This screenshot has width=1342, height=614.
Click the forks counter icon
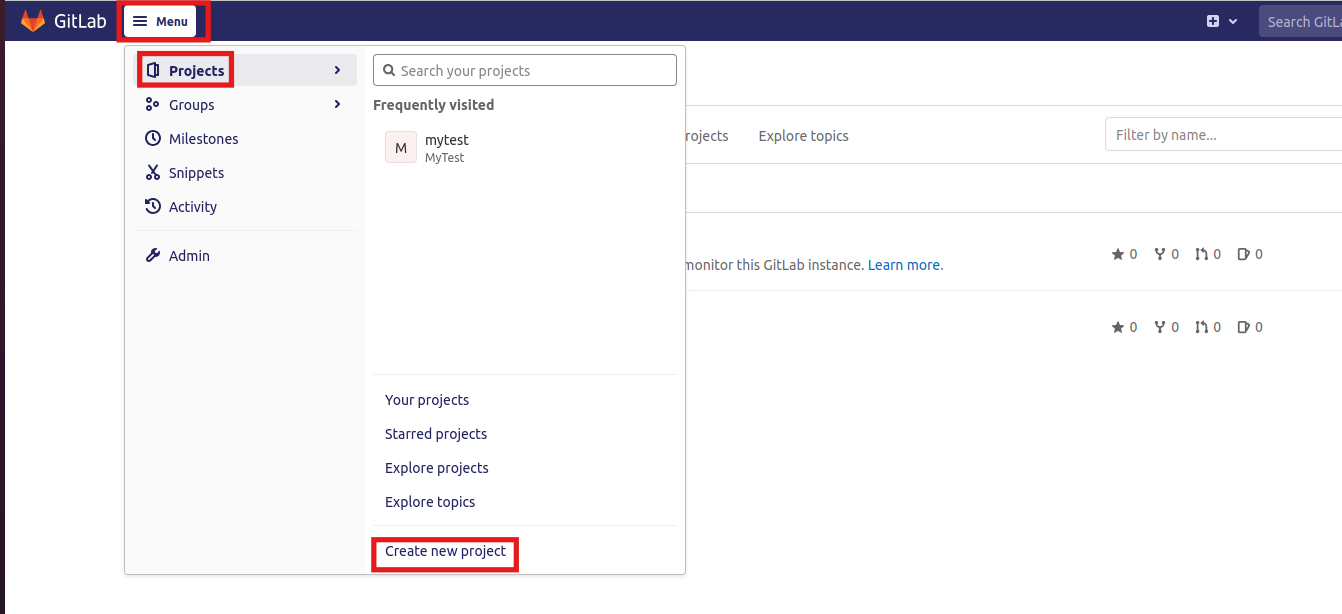click(x=1162, y=254)
